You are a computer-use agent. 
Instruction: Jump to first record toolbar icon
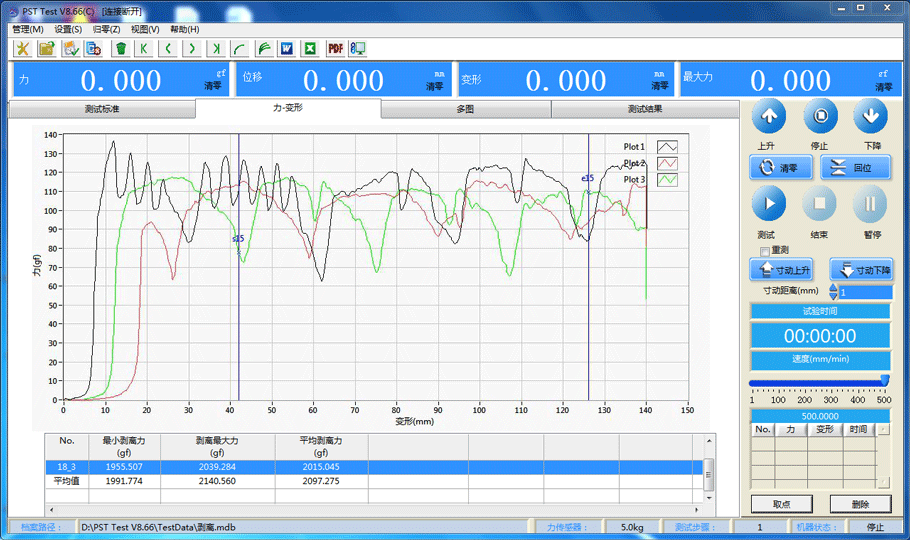pos(145,48)
